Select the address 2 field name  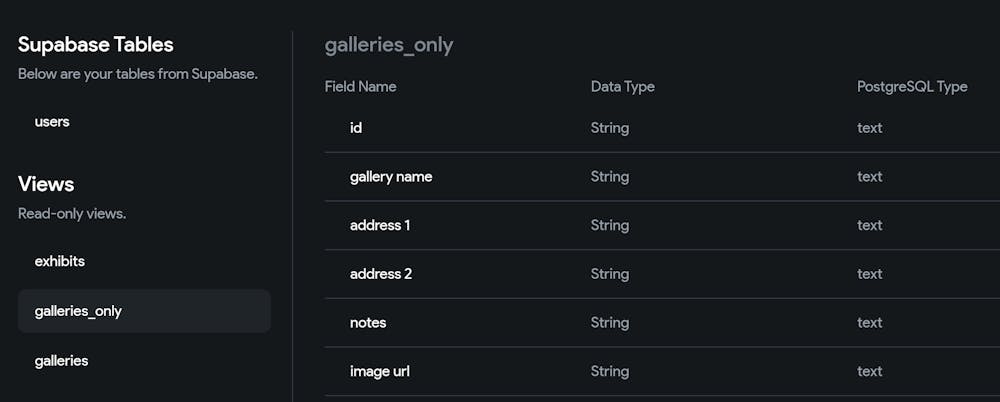coord(381,274)
